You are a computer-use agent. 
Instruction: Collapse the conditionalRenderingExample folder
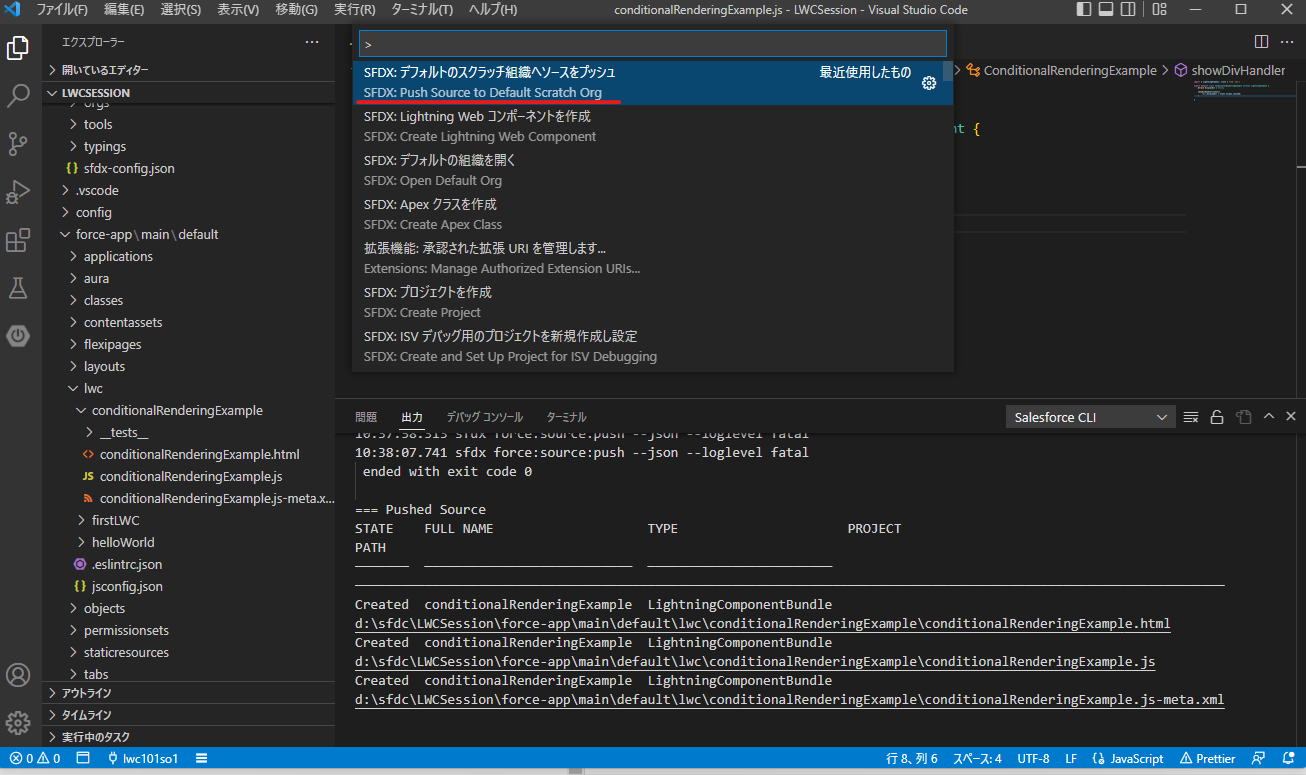pyautogui.click(x=188, y=410)
